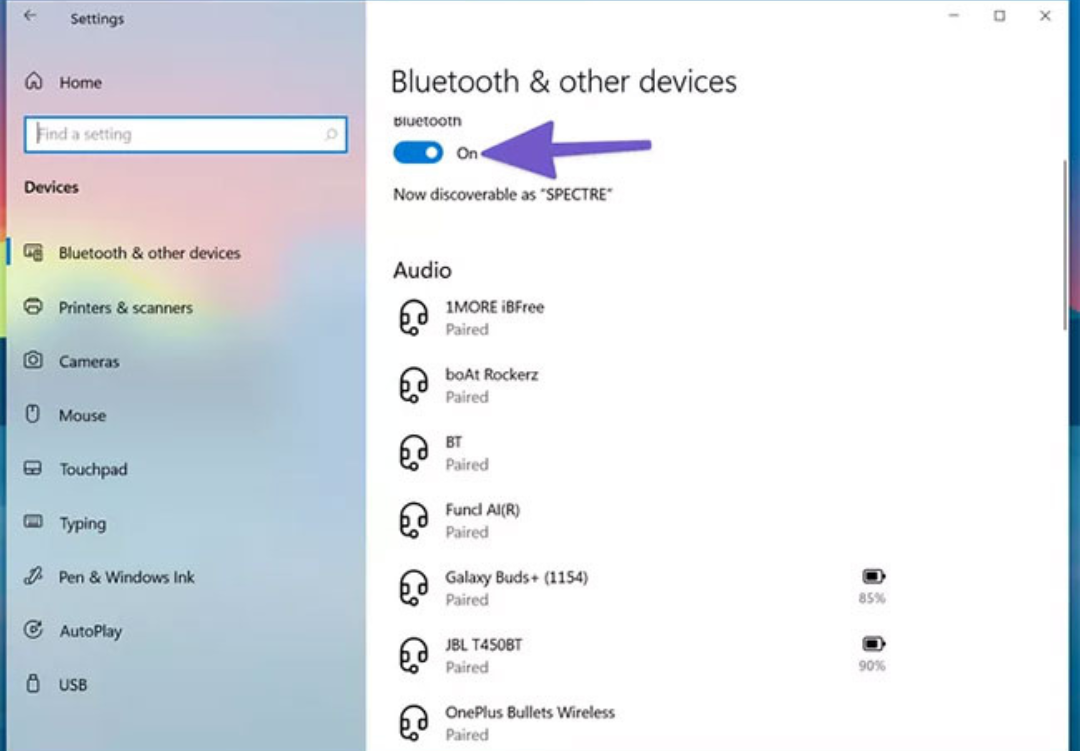Minimize the Settings window

click(954, 16)
